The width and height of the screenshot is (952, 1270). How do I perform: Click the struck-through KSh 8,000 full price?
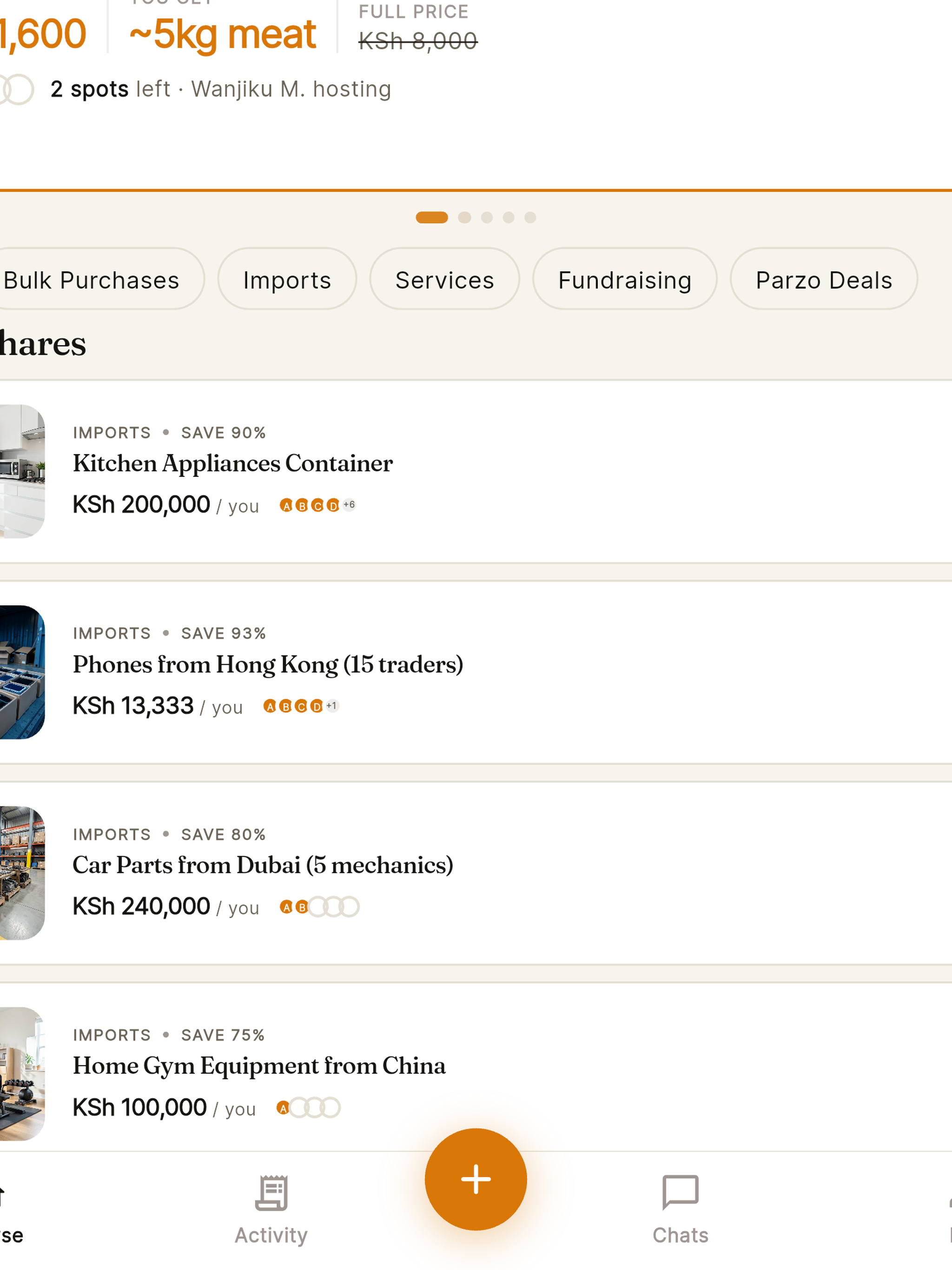point(418,41)
